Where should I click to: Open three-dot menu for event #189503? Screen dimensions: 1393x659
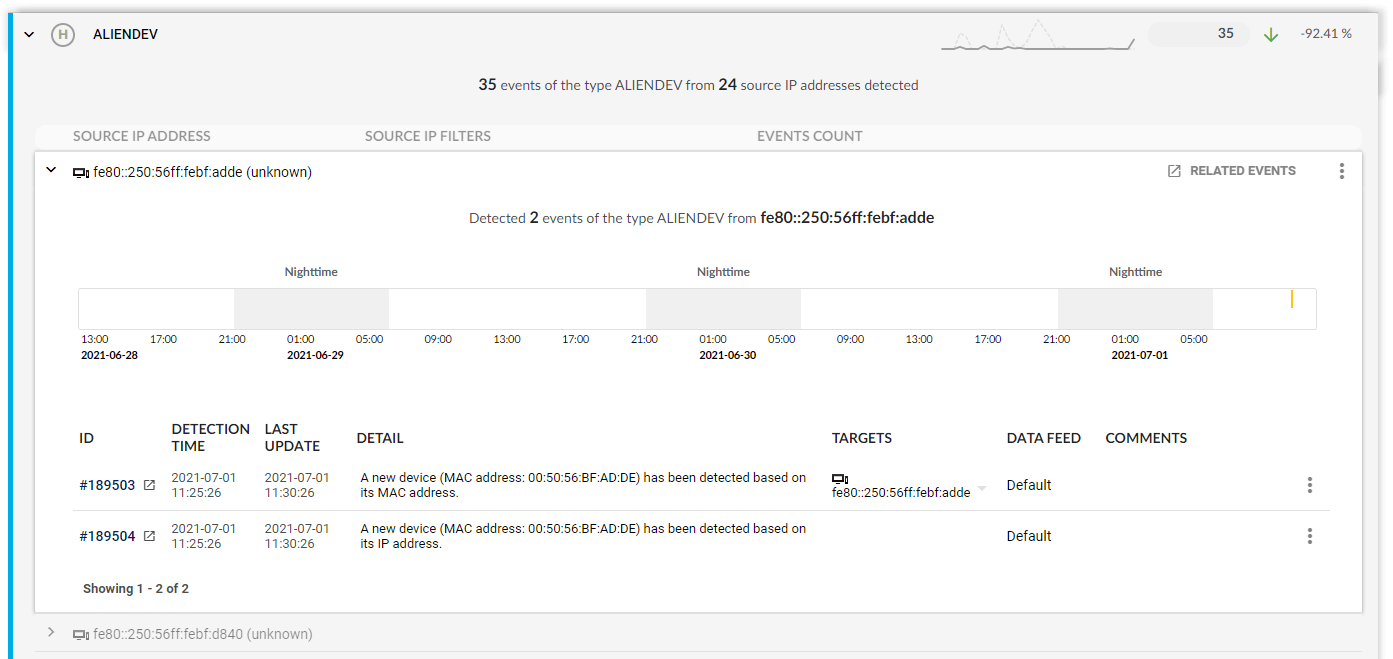pyautogui.click(x=1309, y=485)
